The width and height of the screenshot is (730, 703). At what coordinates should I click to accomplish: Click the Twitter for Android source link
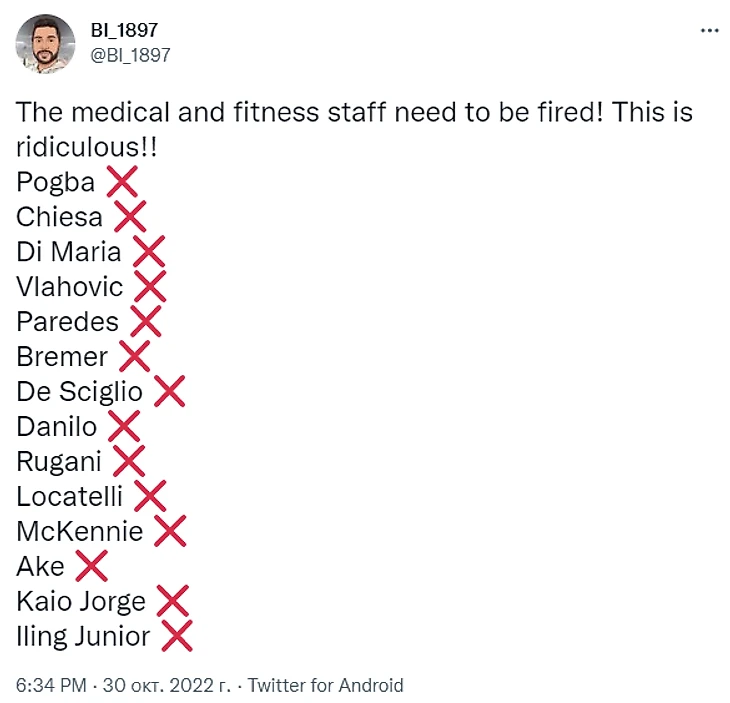coord(325,685)
